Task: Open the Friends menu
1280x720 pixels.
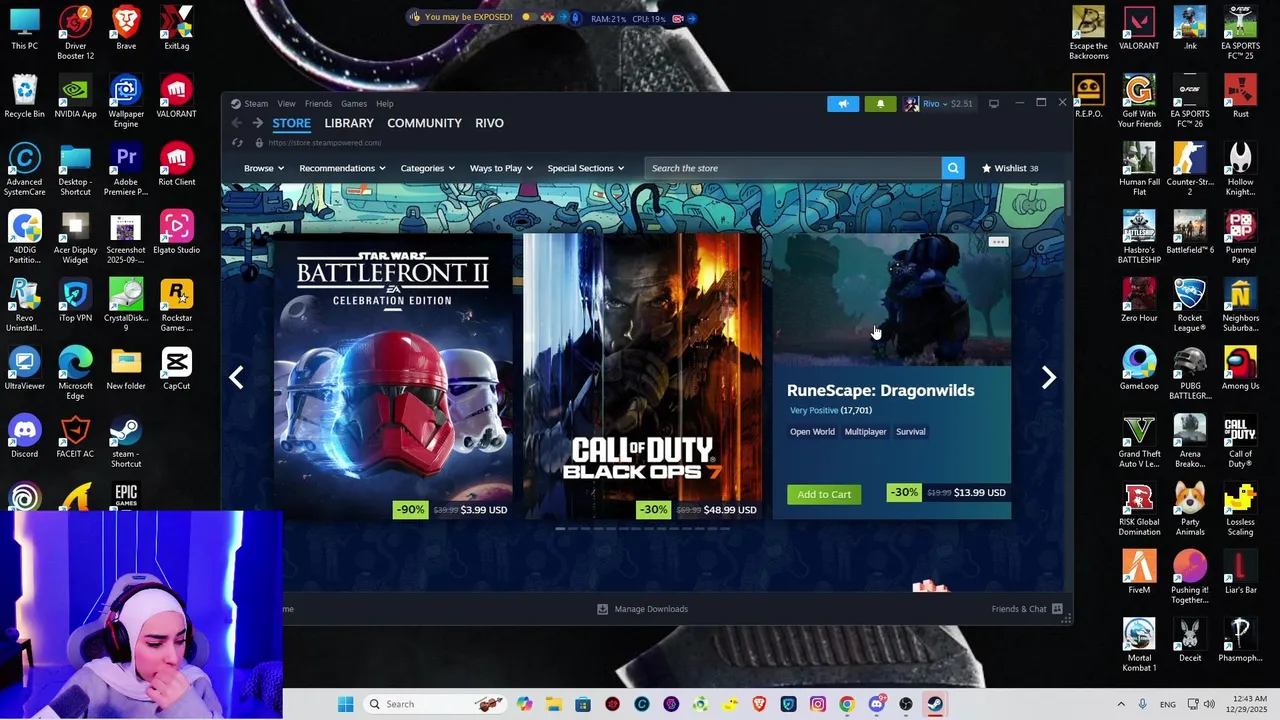Action: pos(318,104)
